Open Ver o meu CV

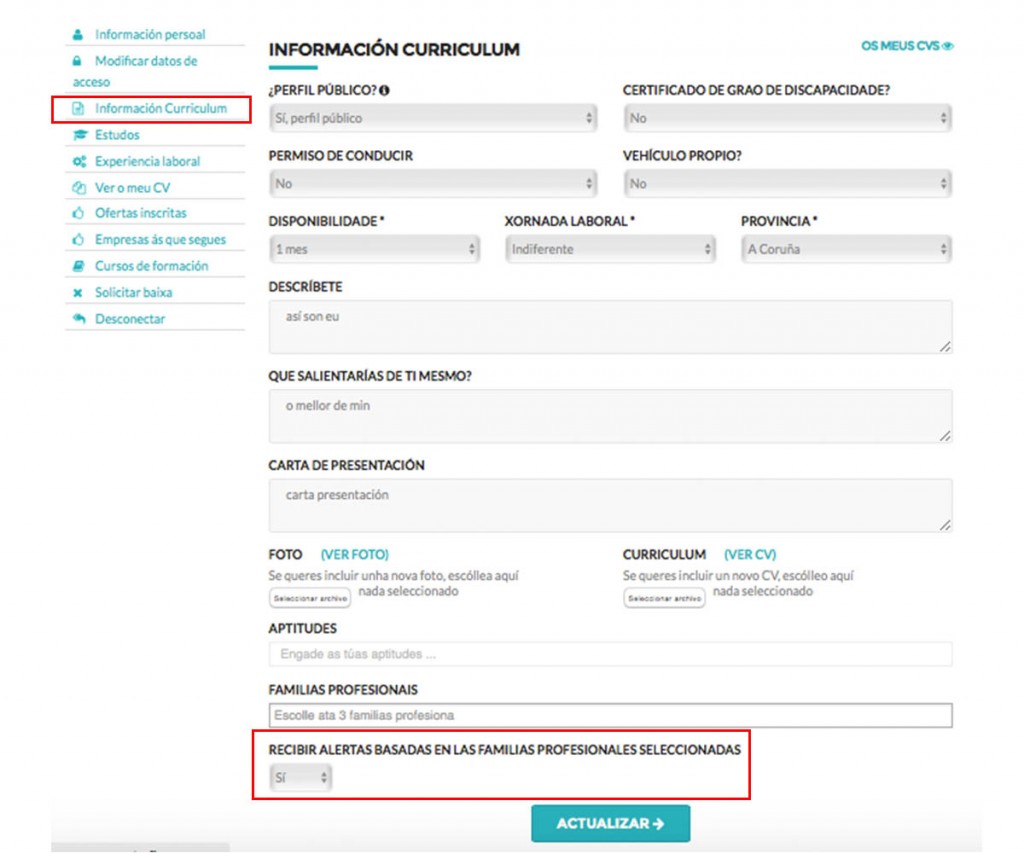(133, 188)
